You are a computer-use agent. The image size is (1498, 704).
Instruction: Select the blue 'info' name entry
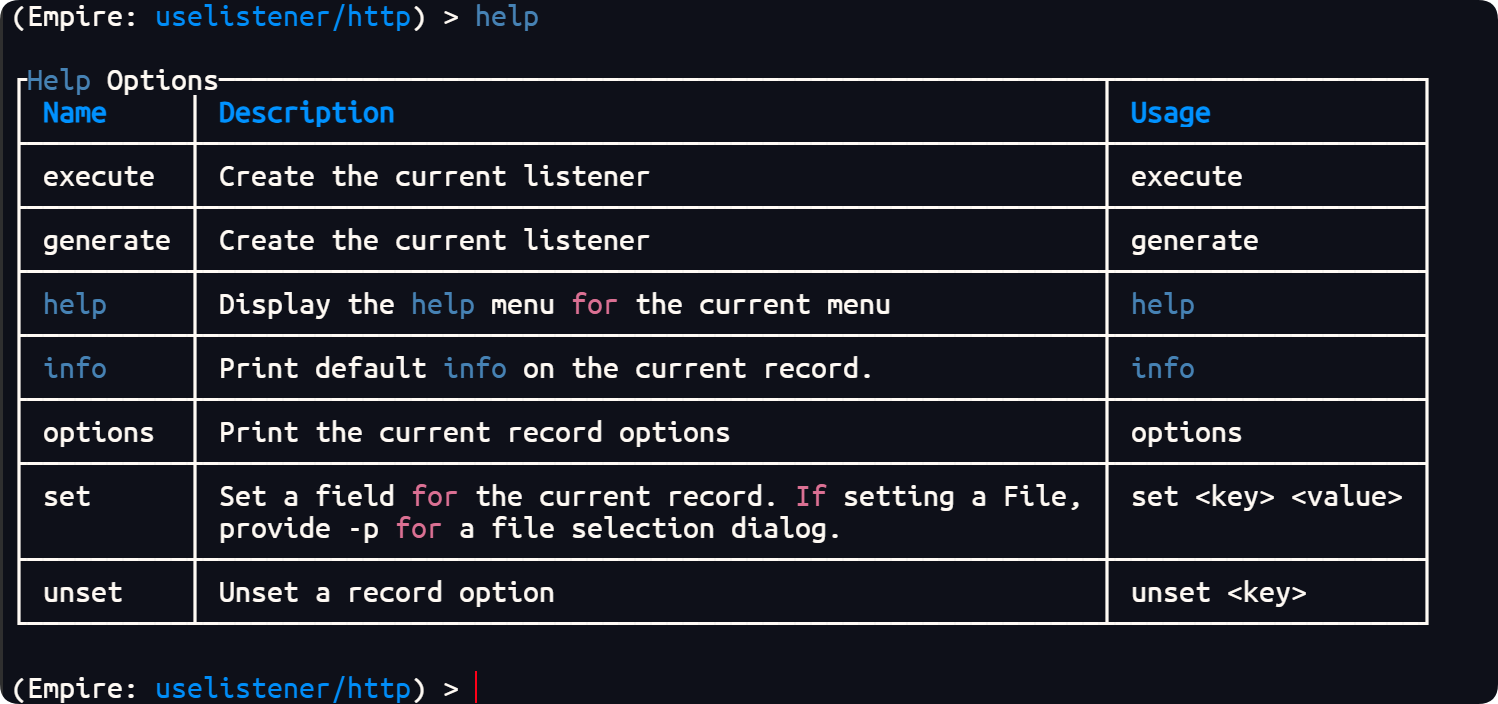[x=75, y=369]
